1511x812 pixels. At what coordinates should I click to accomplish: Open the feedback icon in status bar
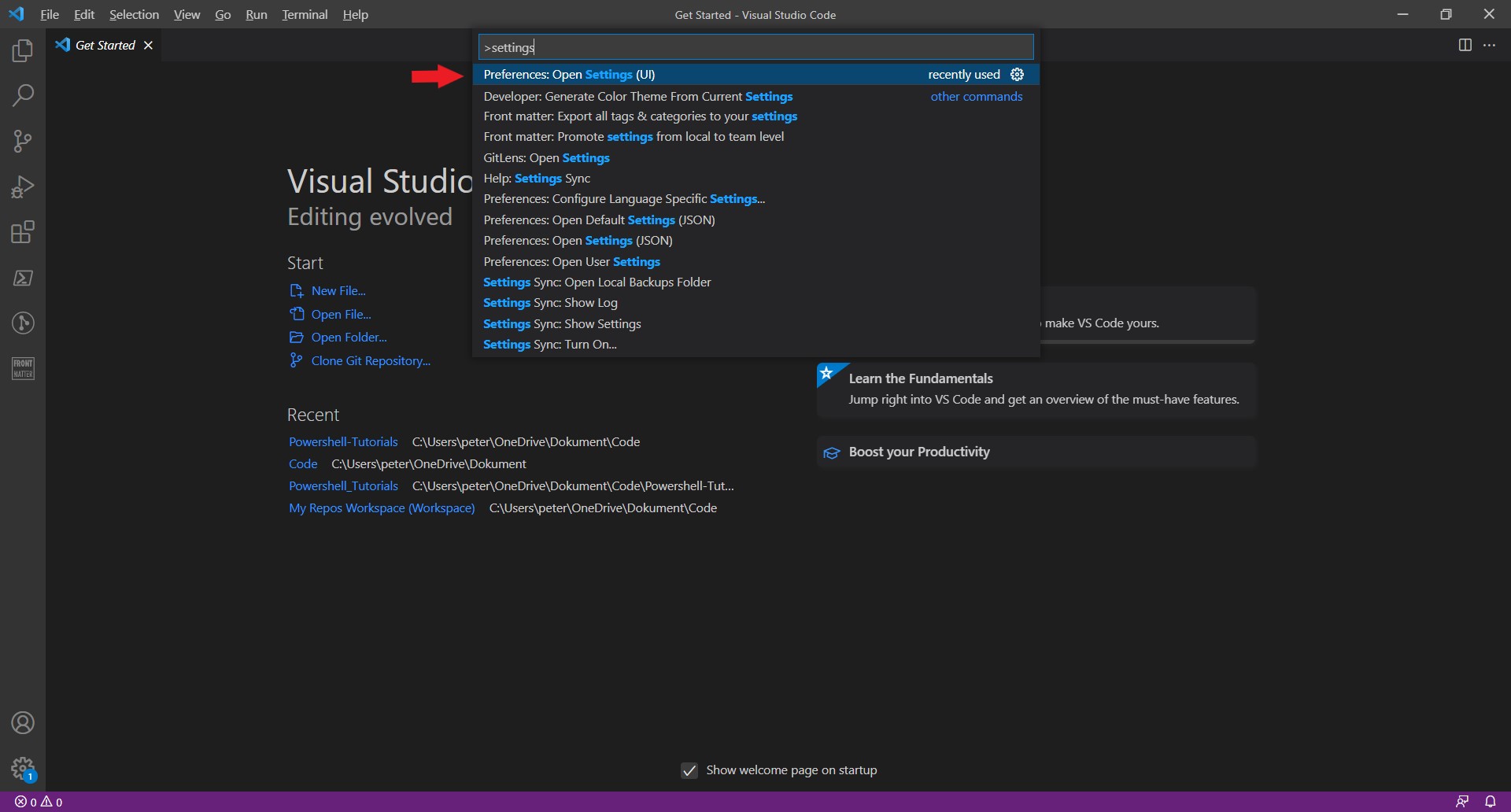pos(1461,802)
